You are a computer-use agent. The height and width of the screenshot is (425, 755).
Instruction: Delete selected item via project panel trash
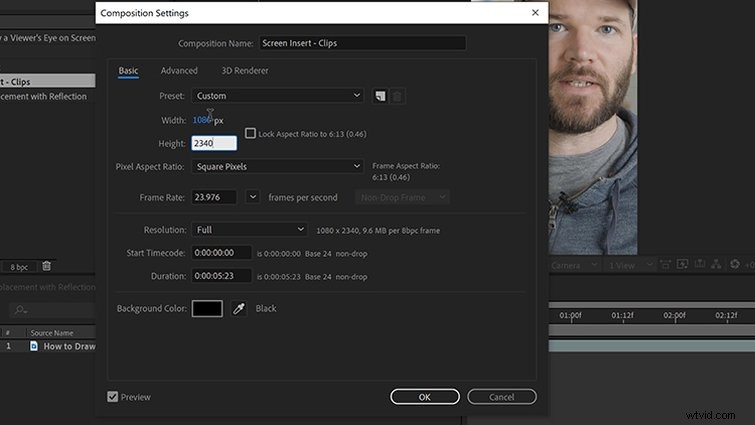pyautogui.click(x=46, y=266)
